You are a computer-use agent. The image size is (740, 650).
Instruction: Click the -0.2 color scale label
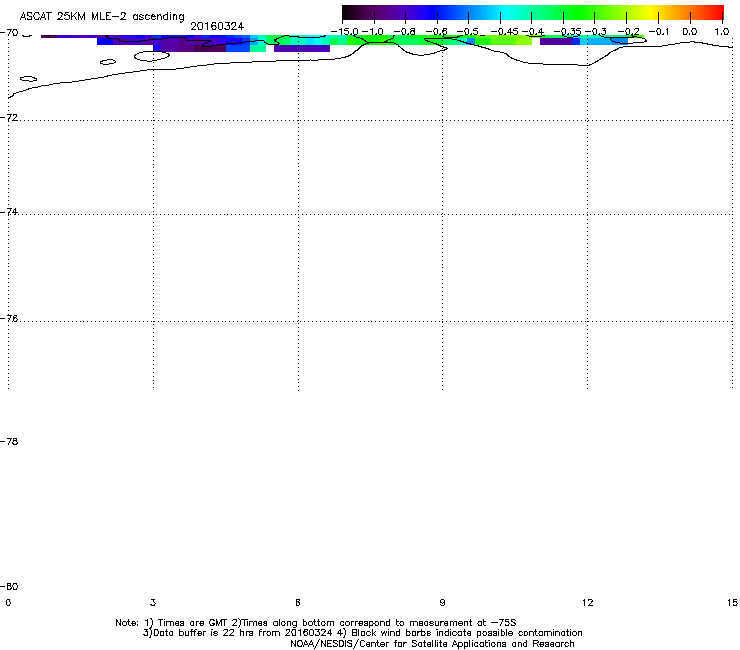point(628,32)
